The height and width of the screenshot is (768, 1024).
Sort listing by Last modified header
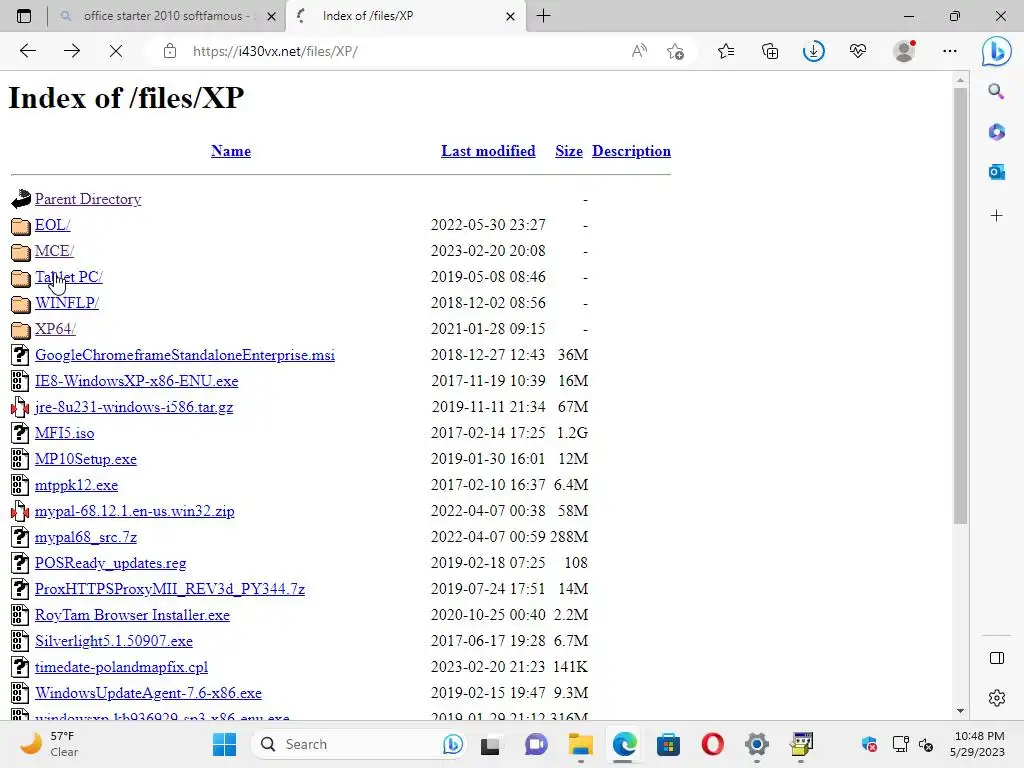(488, 151)
